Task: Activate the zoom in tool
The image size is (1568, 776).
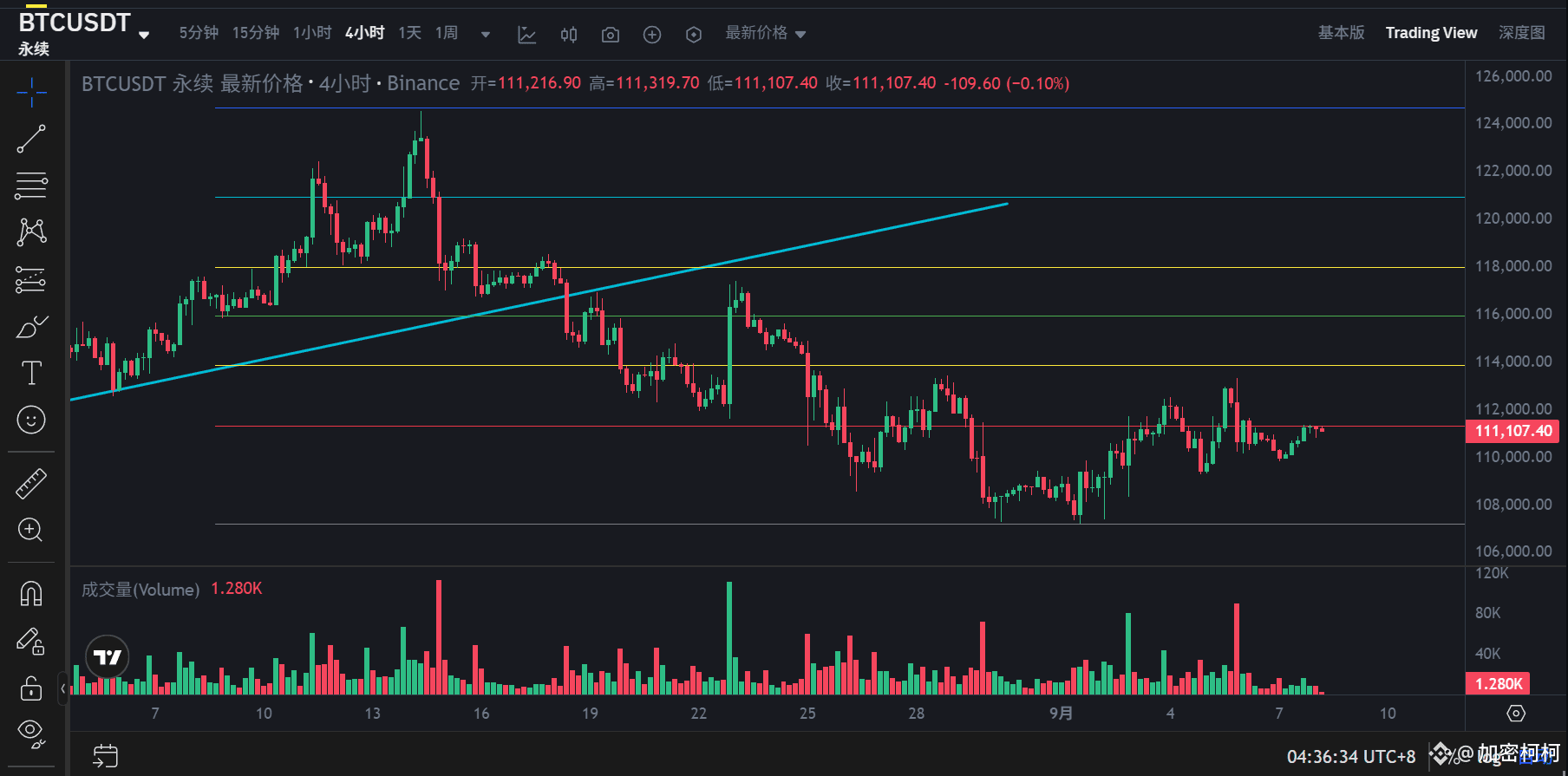Action: (31, 530)
